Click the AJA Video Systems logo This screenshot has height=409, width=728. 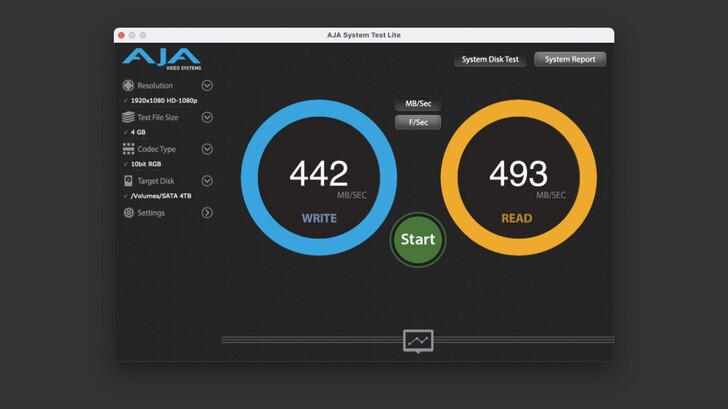pos(162,59)
